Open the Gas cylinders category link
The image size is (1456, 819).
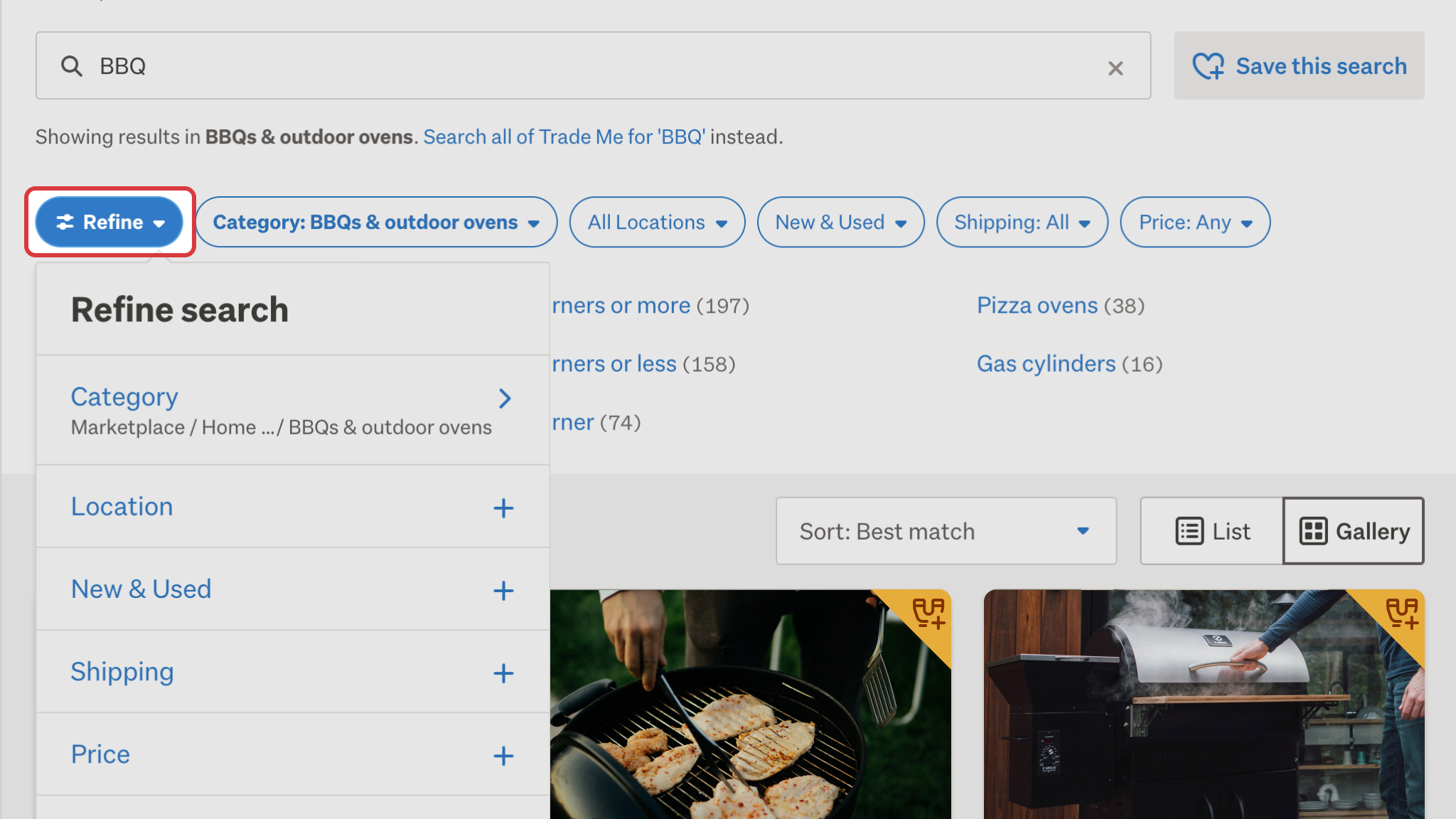tap(1046, 364)
